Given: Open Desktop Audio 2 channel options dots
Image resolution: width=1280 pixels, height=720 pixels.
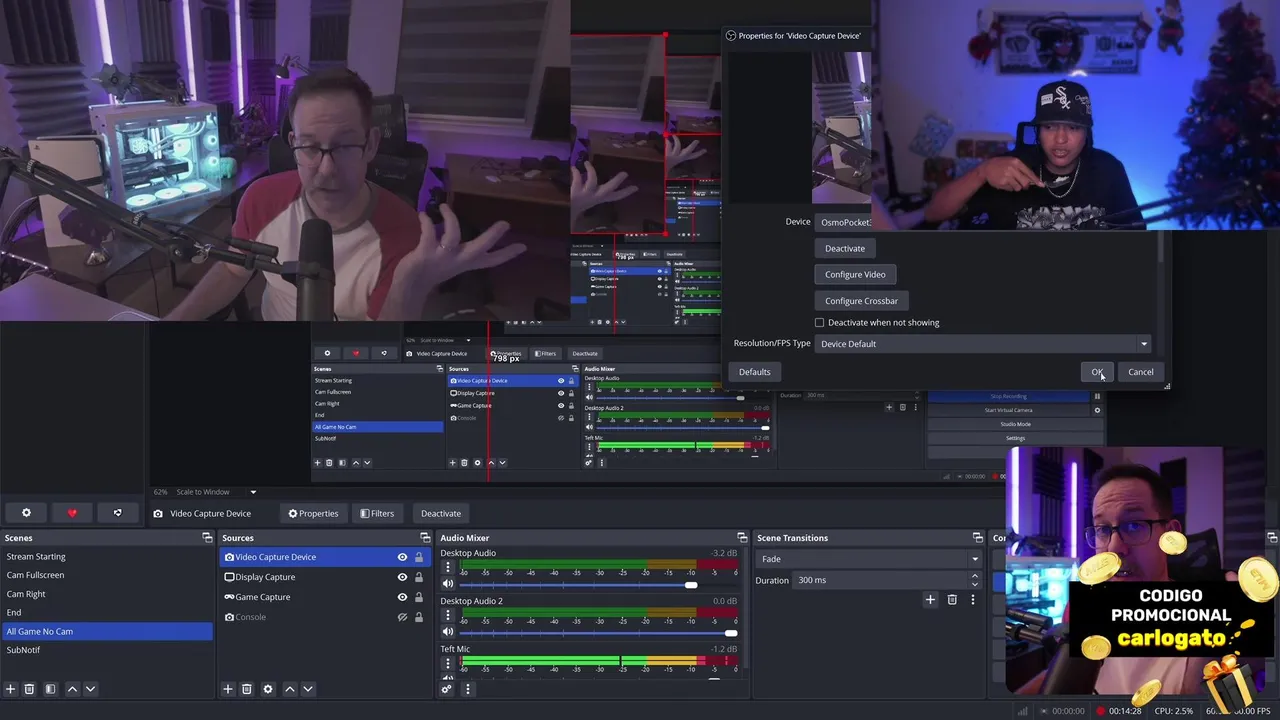Looking at the screenshot, I should pyautogui.click(x=448, y=615).
